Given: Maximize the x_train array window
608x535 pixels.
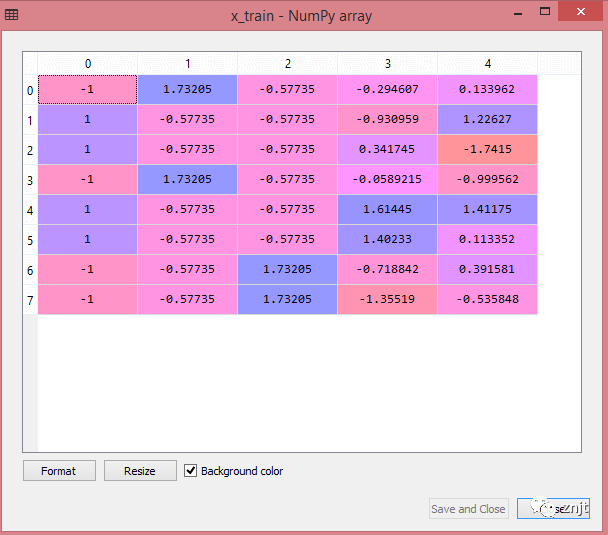Looking at the screenshot, I should [545, 12].
